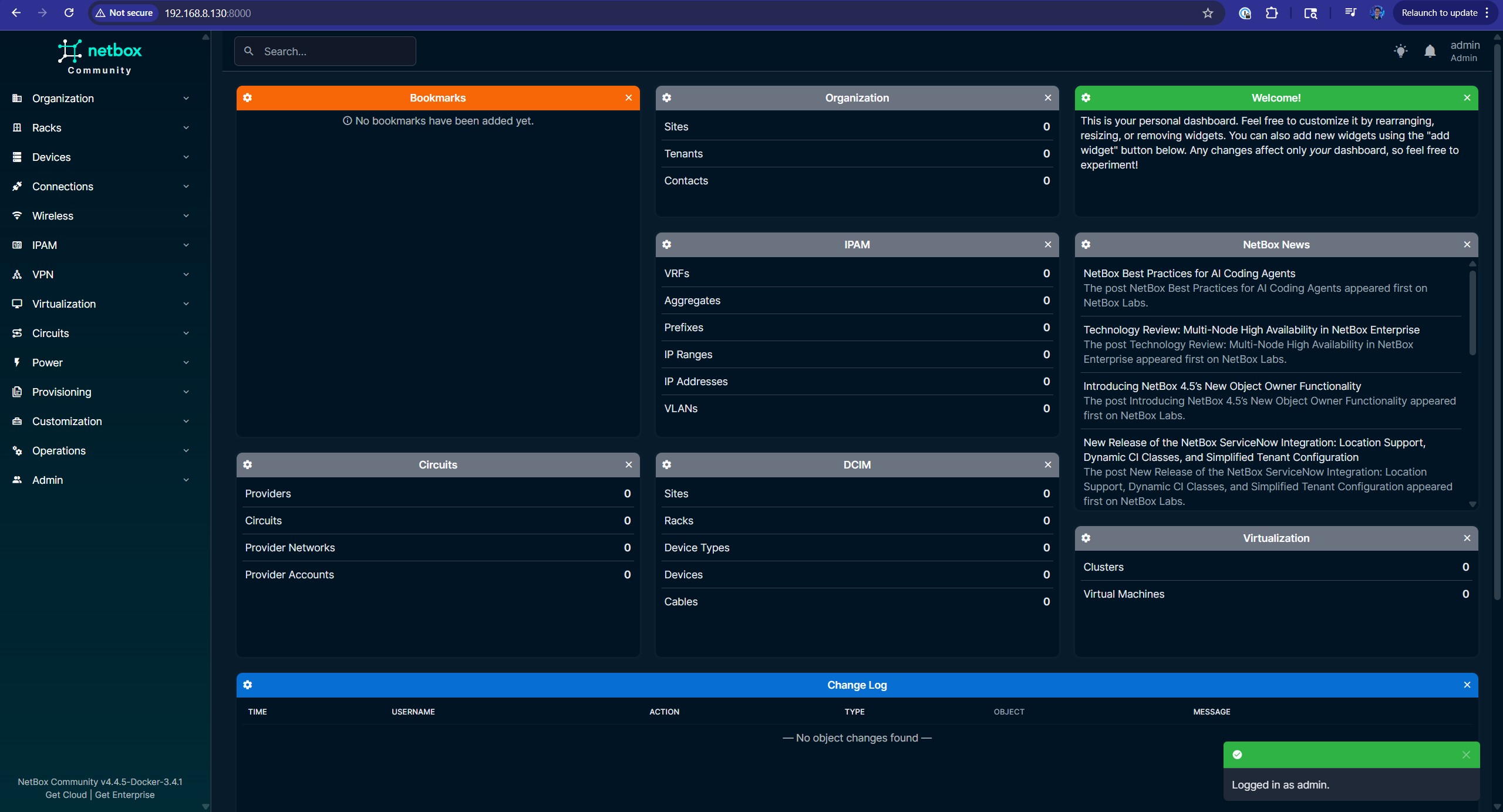This screenshot has height=812, width=1503.
Task: Expand the Admin menu section
Action: pyautogui.click(x=186, y=480)
